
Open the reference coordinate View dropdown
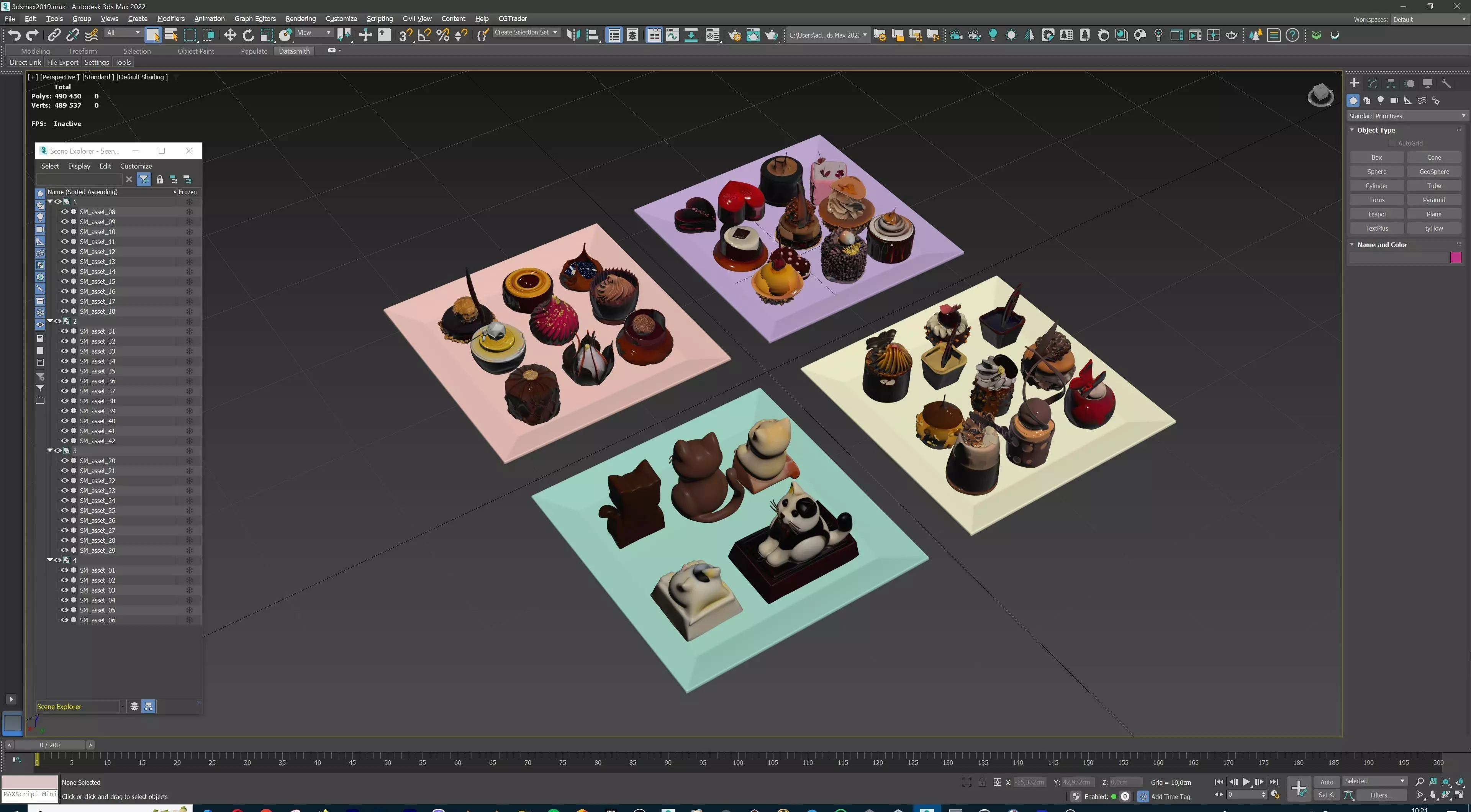pos(314,33)
